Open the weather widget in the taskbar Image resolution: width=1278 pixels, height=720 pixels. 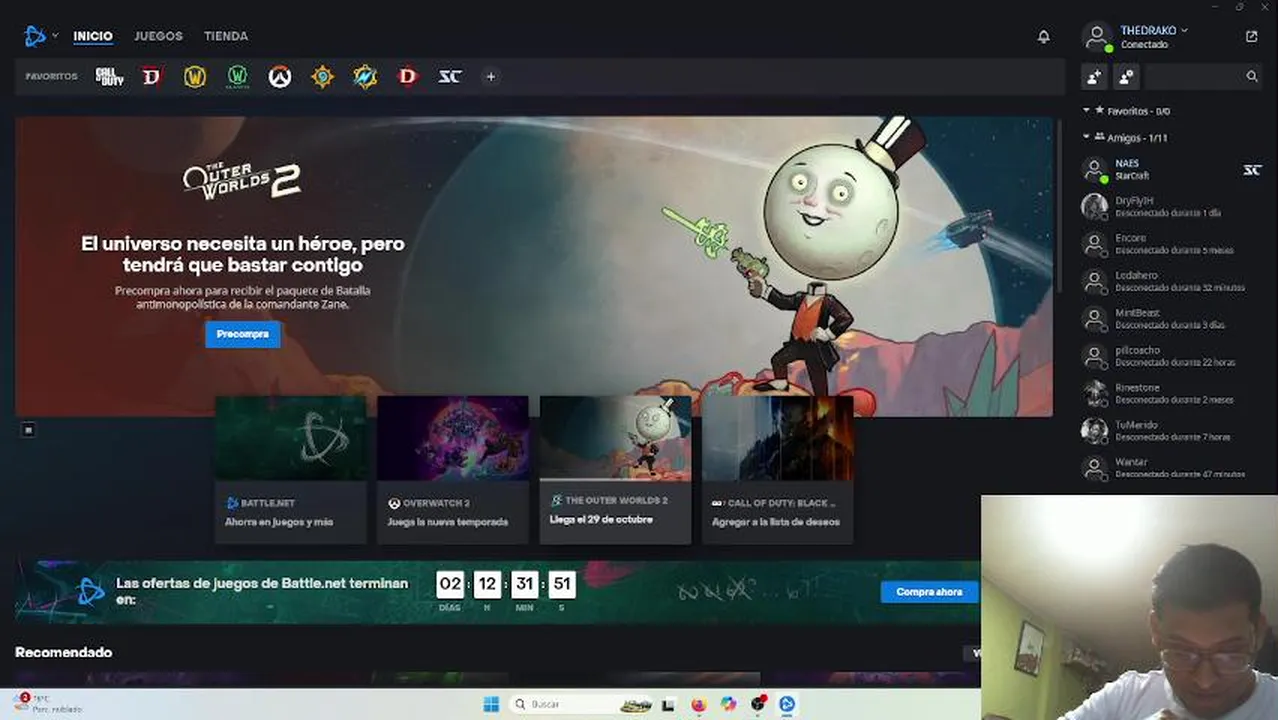point(48,703)
